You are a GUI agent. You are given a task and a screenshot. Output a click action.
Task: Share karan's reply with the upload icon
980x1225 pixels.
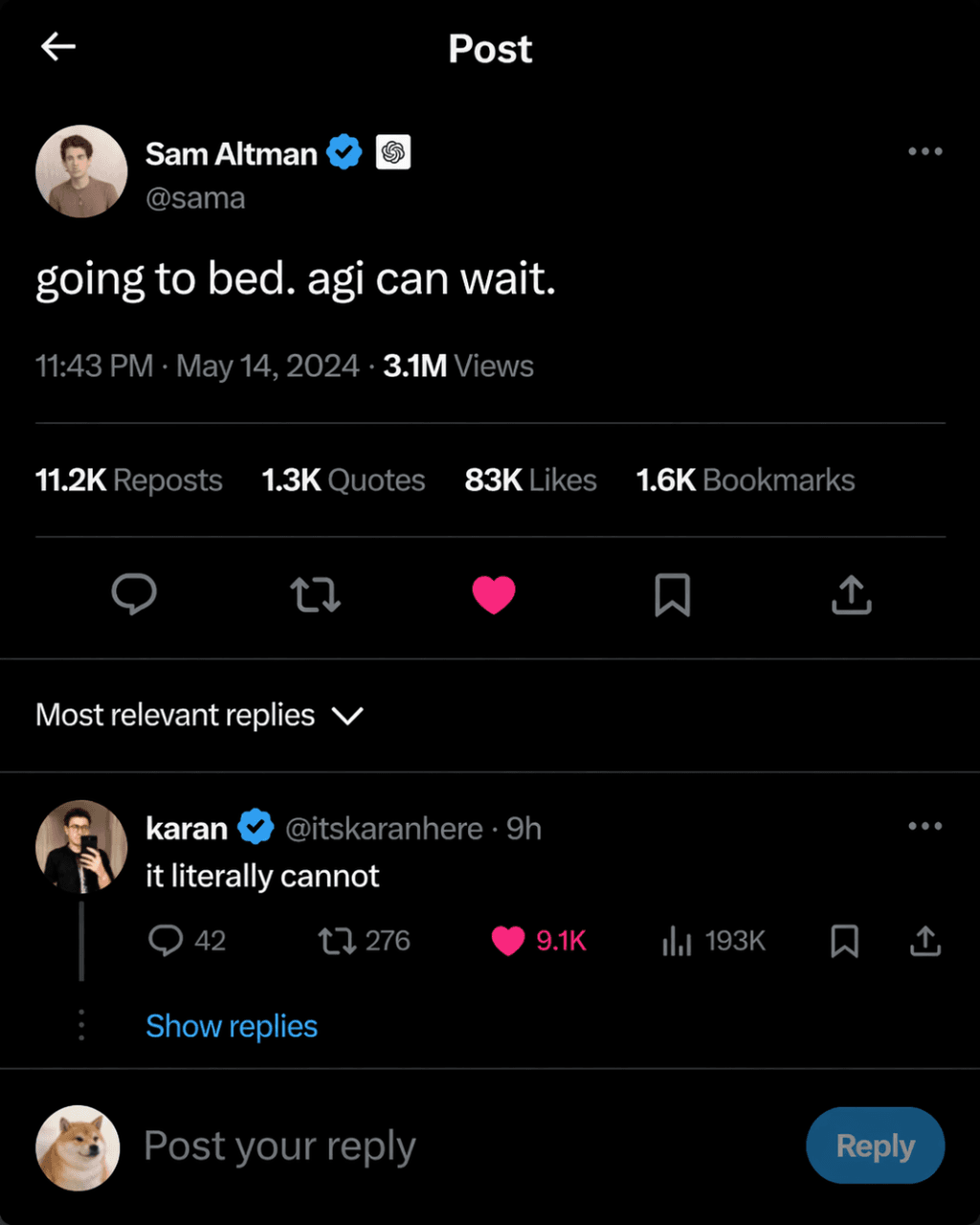click(924, 941)
